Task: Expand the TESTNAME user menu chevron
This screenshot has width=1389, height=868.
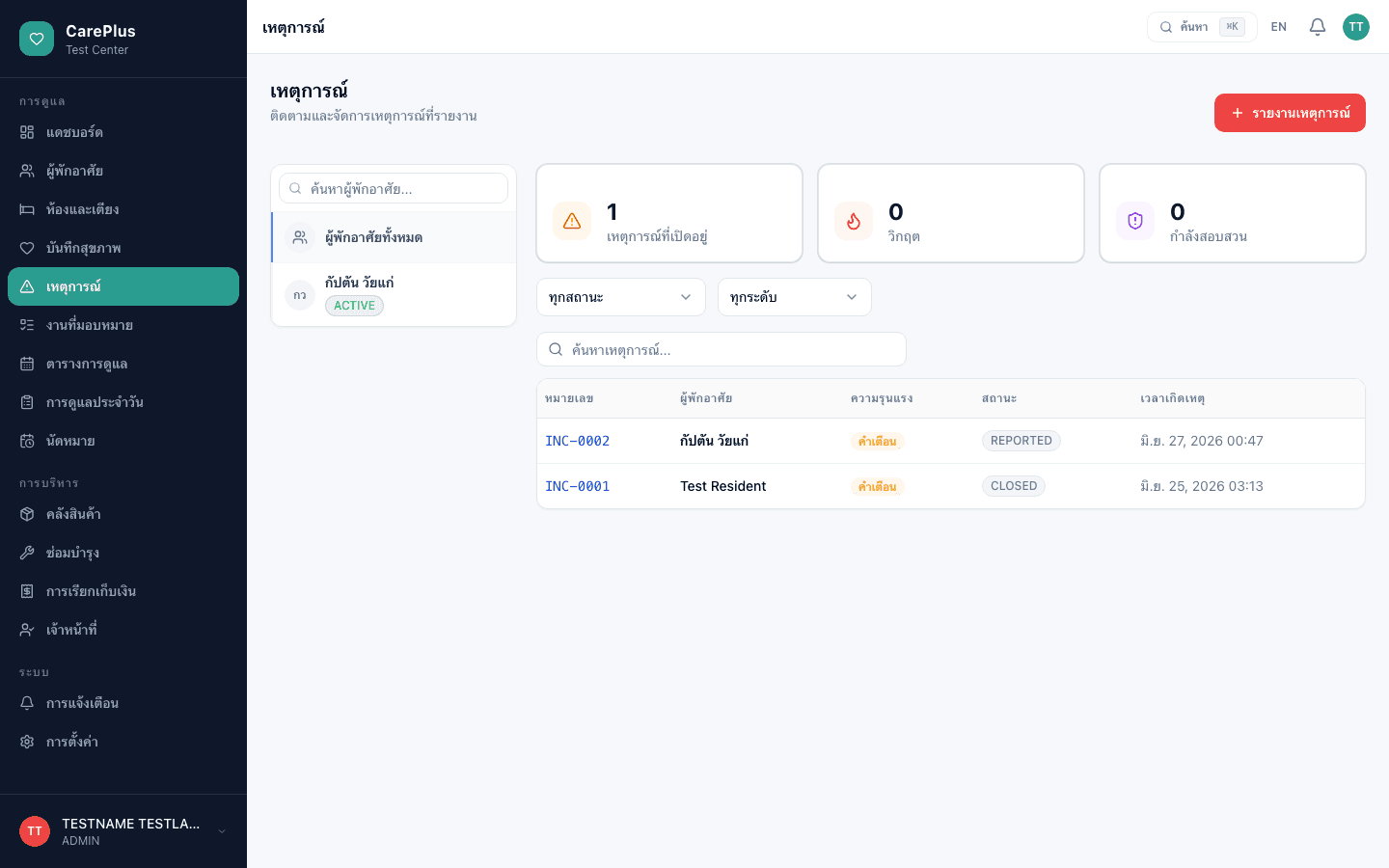Action: click(222, 831)
